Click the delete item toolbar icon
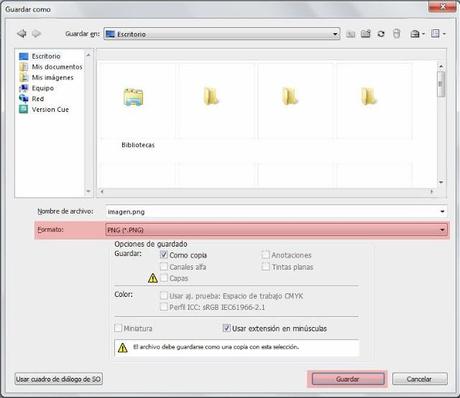Image resolution: width=460 pixels, height=398 pixels. [396, 34]
